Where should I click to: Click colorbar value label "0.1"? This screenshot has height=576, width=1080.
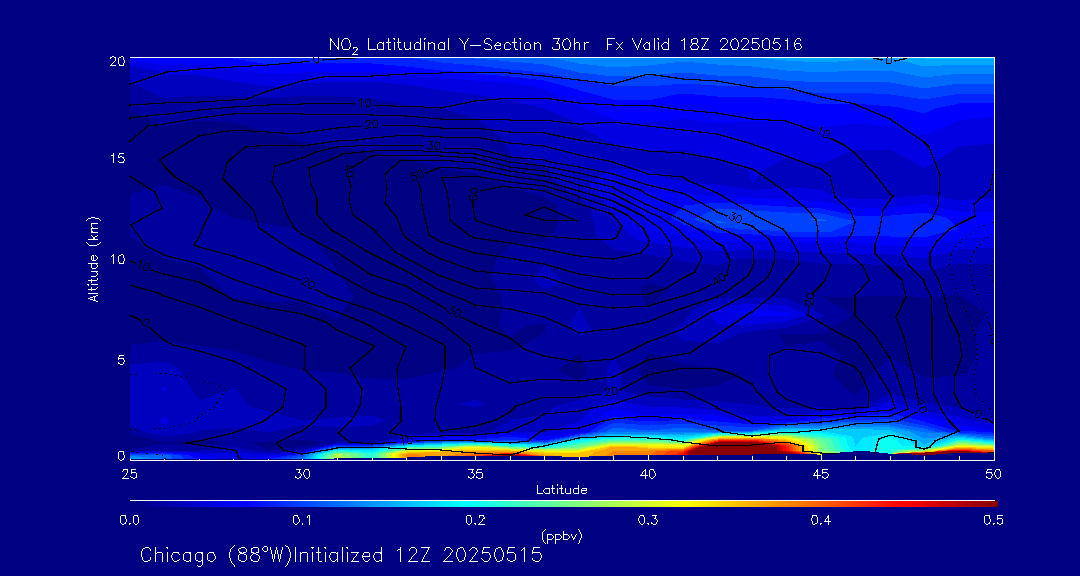click(302, 521)
